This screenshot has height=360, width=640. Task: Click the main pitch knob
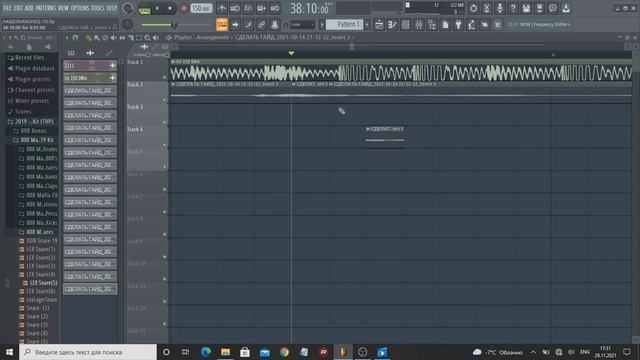[x=128, y=24]
